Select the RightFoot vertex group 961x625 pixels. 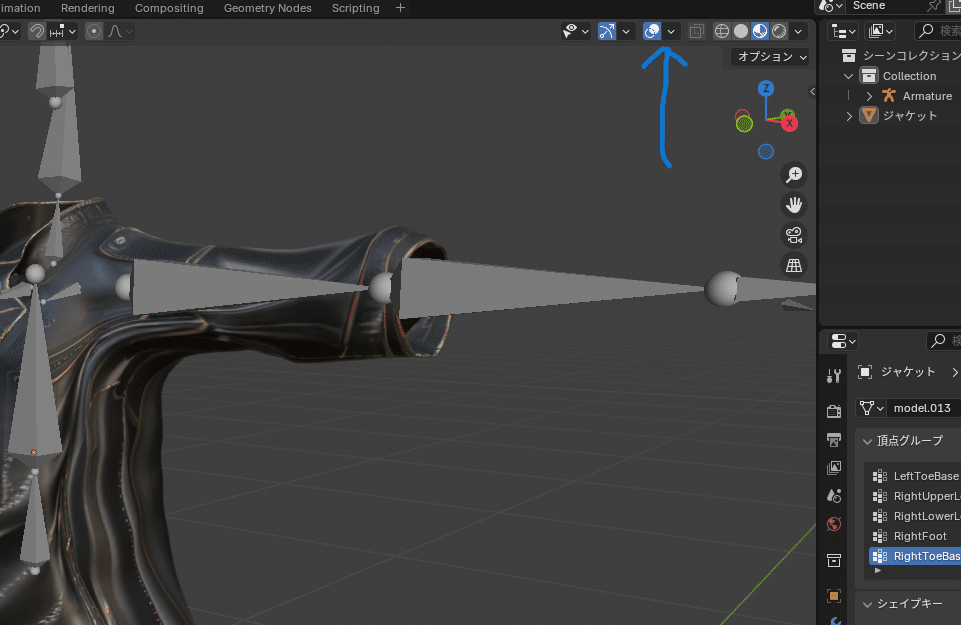click(x=915, y=536)
